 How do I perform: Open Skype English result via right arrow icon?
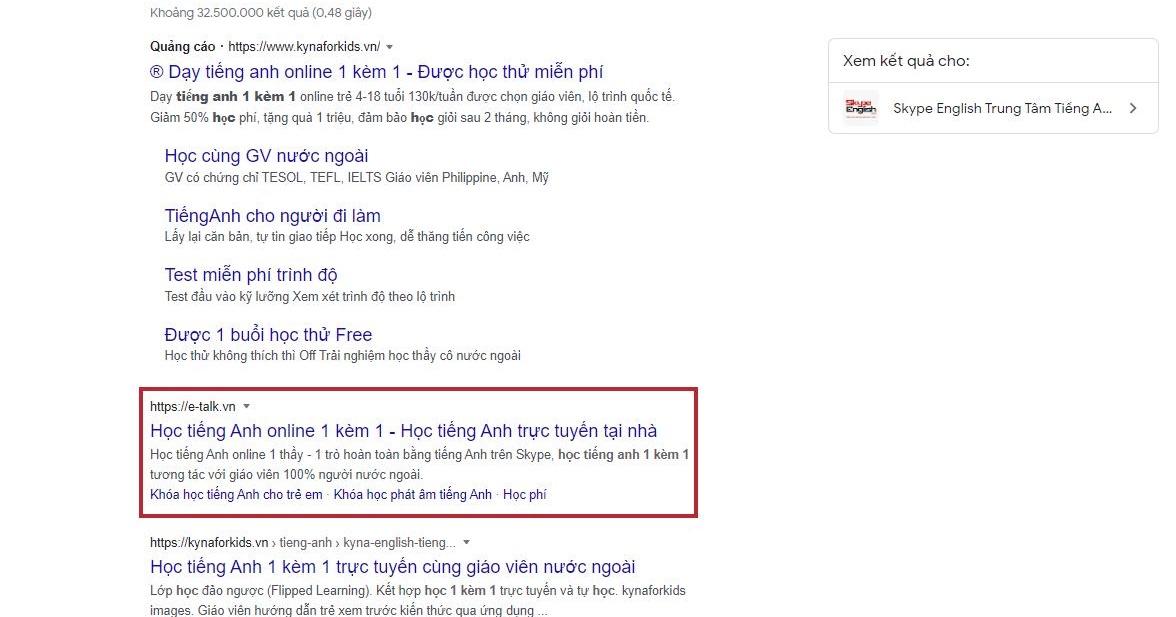click(x=1133, y=108)
